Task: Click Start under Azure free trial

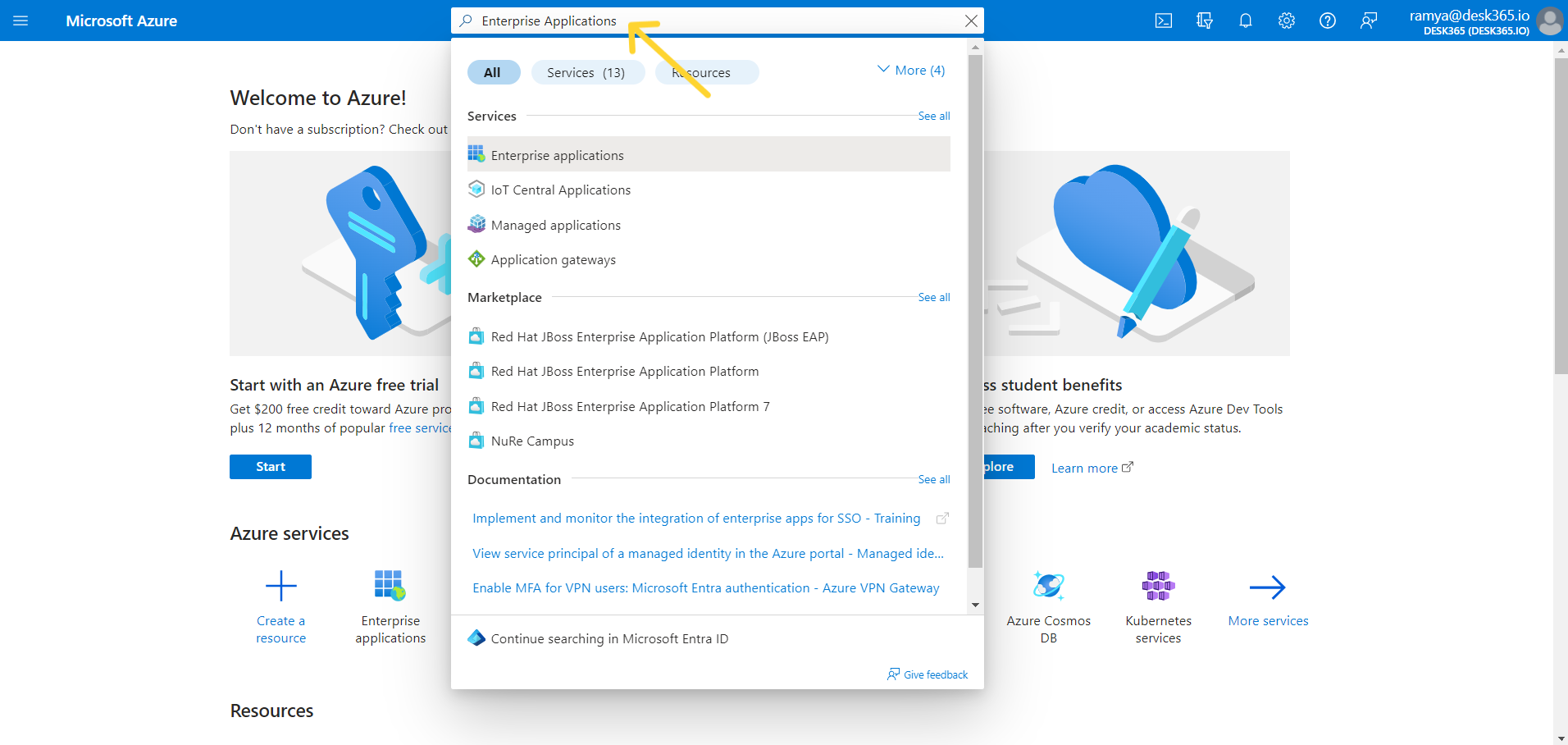Action: (270, 466)
